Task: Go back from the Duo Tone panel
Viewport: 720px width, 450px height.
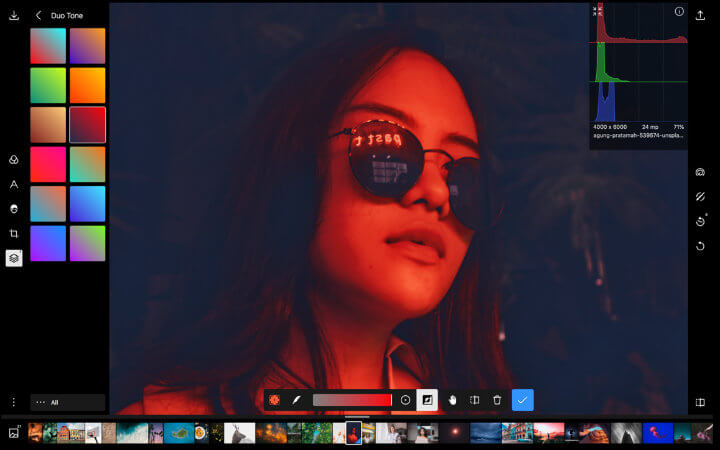Action: pos(39,16)
